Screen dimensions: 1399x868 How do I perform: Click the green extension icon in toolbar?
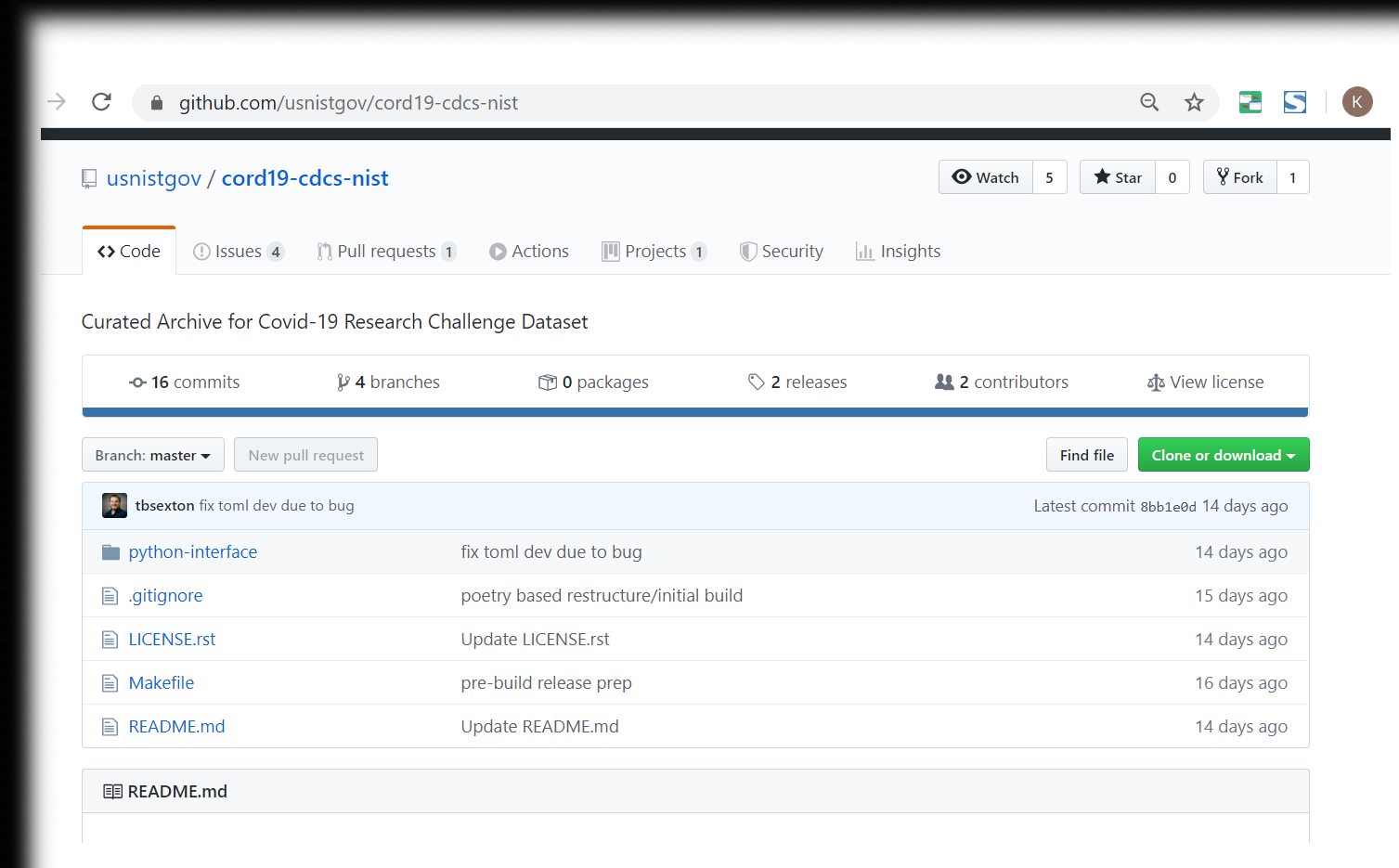click(x=1250, y=102)
